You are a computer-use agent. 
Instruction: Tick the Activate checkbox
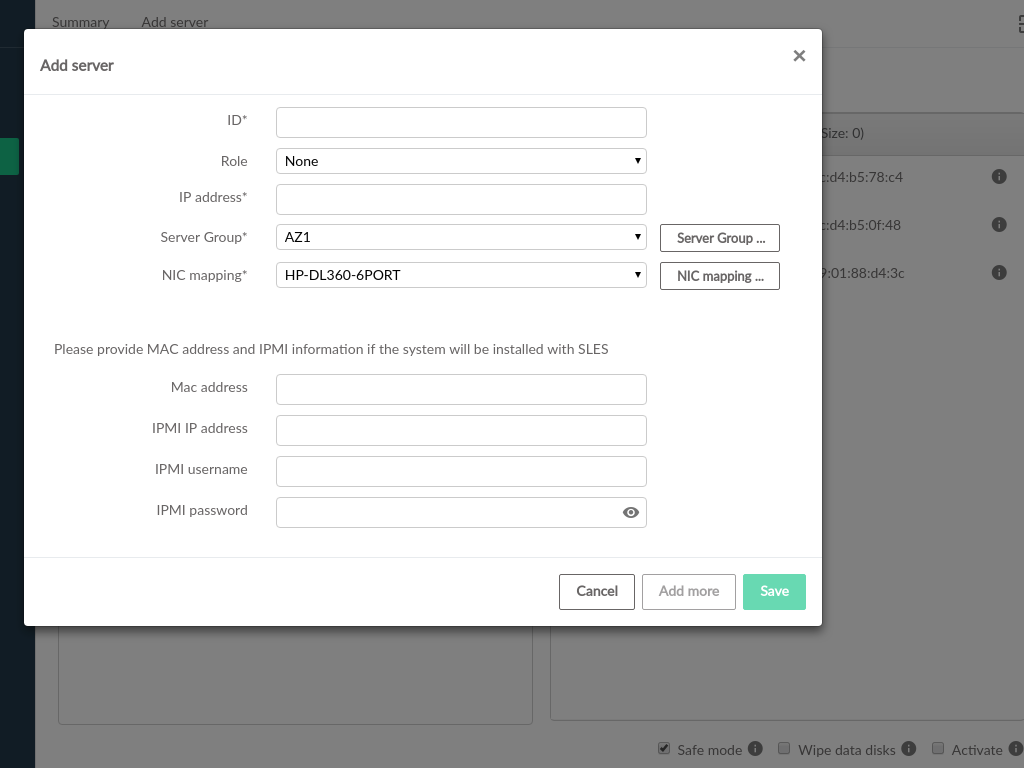click(x=938, y=748)
